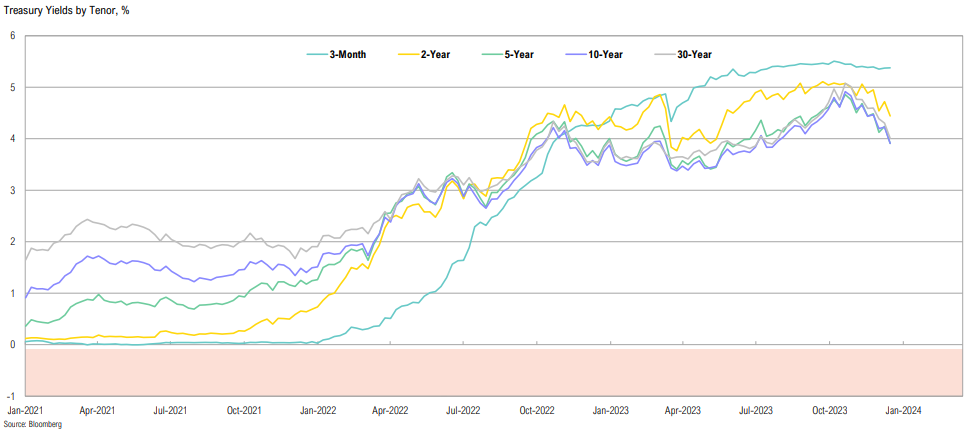Screen dimensions: 970x431
Task: Select the Apr-2023 date on x-axis
Action: pyautogui.click(x=683, y=410)
